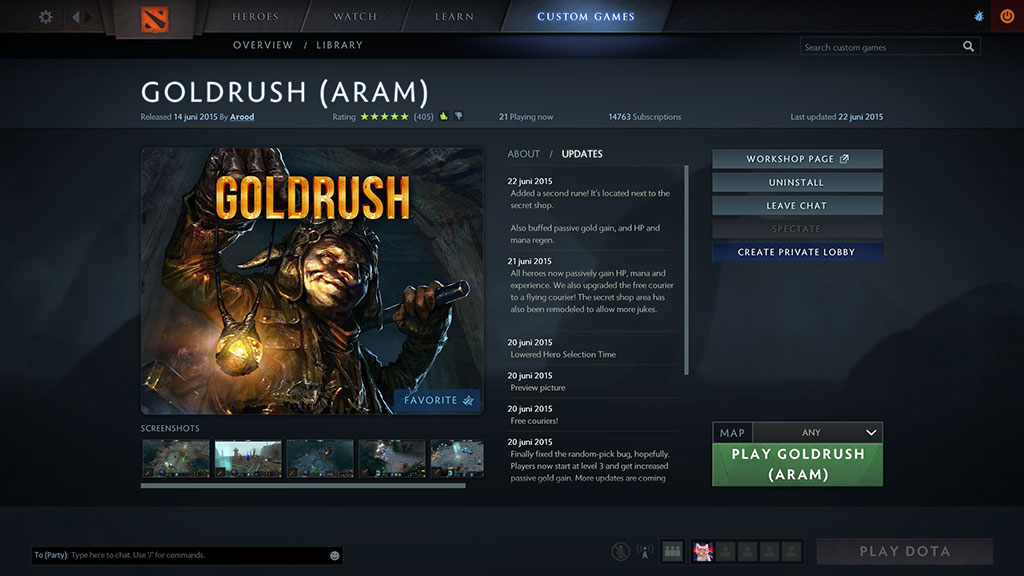Open the settings gear icon
1024x576 pixels.
45,17
